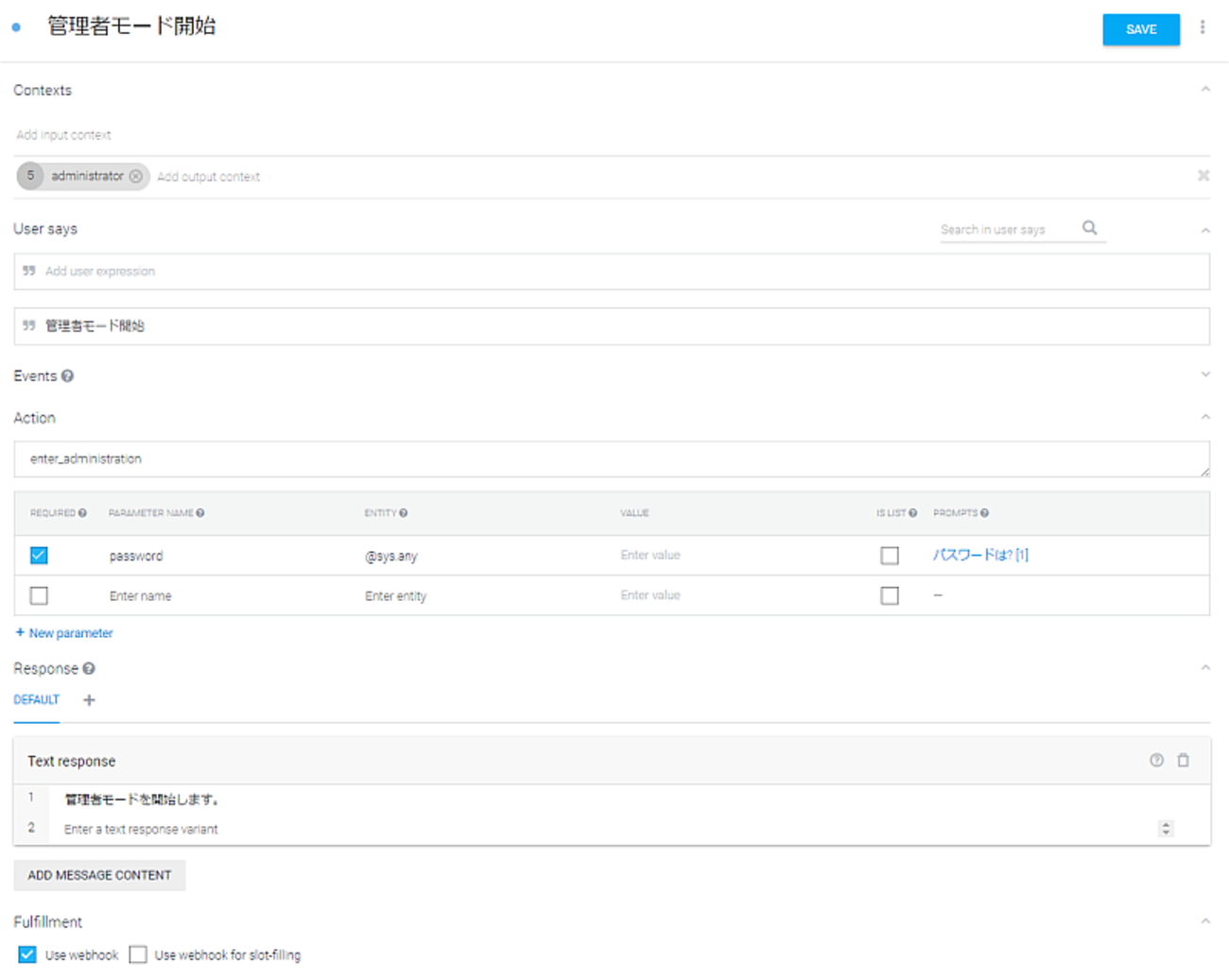Remove the administrator output context chip
This screenshot has width=1229, height=980.
tap(136, 177)
